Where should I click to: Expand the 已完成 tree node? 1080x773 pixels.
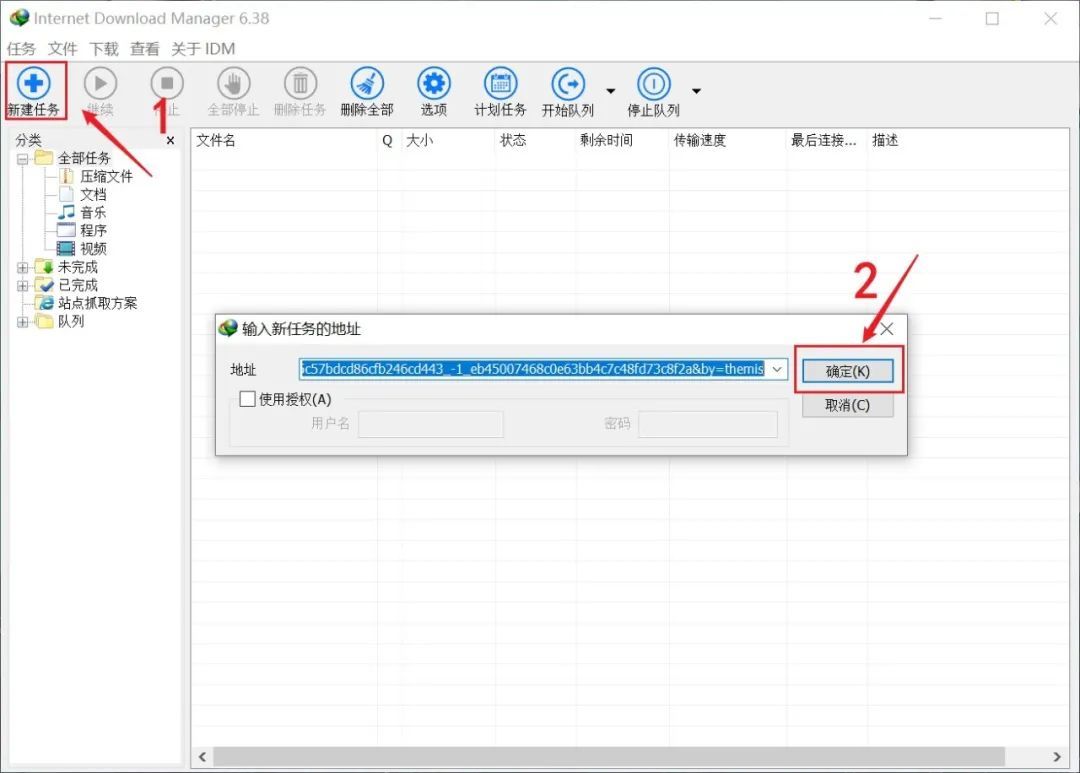pyautogui.click(x=23, y=285)
